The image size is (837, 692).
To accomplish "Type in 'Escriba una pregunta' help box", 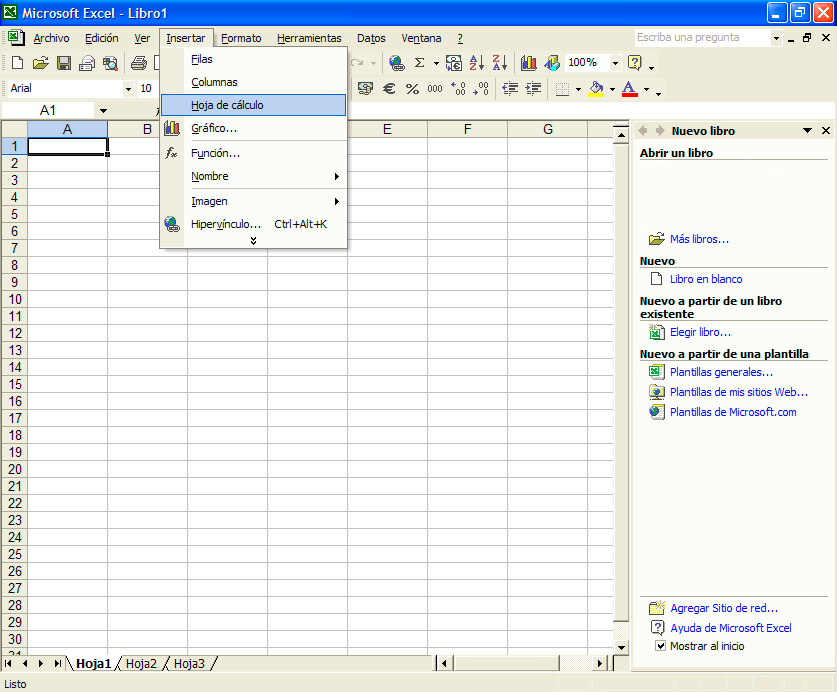I will 703,37.
